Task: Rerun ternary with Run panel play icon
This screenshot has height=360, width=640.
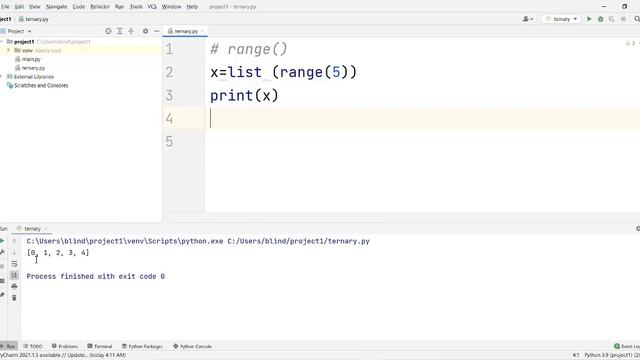Action: pos(2,241)
